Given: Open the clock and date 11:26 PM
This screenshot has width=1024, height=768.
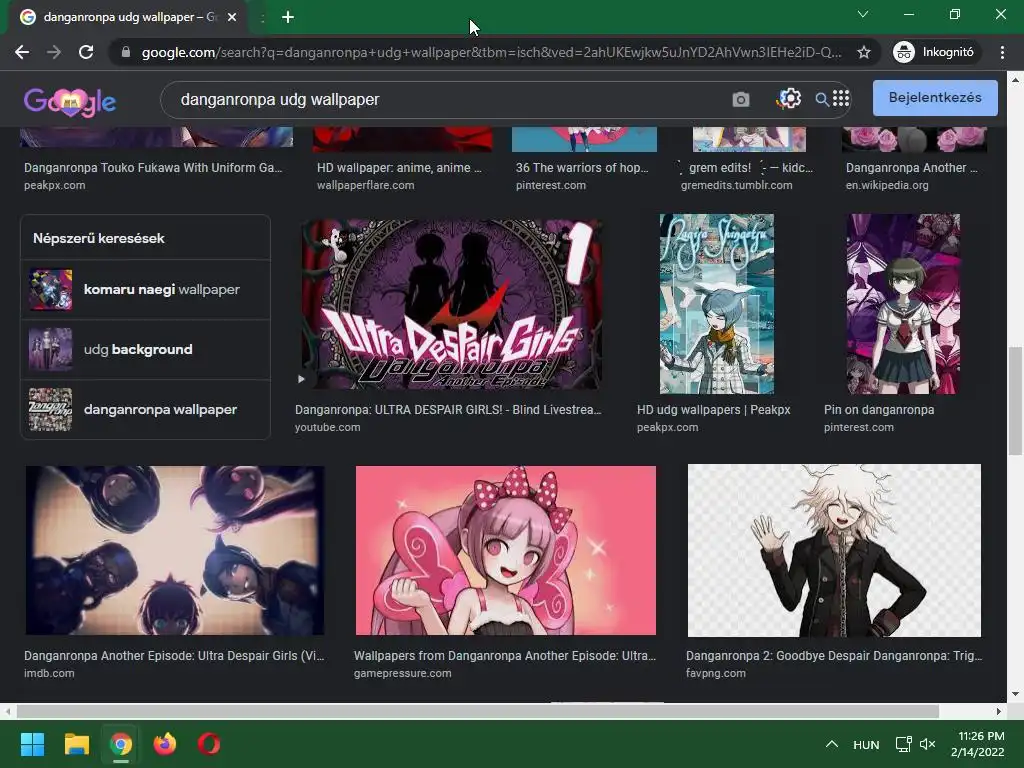Looking at the screenshot, I should 978,744.
